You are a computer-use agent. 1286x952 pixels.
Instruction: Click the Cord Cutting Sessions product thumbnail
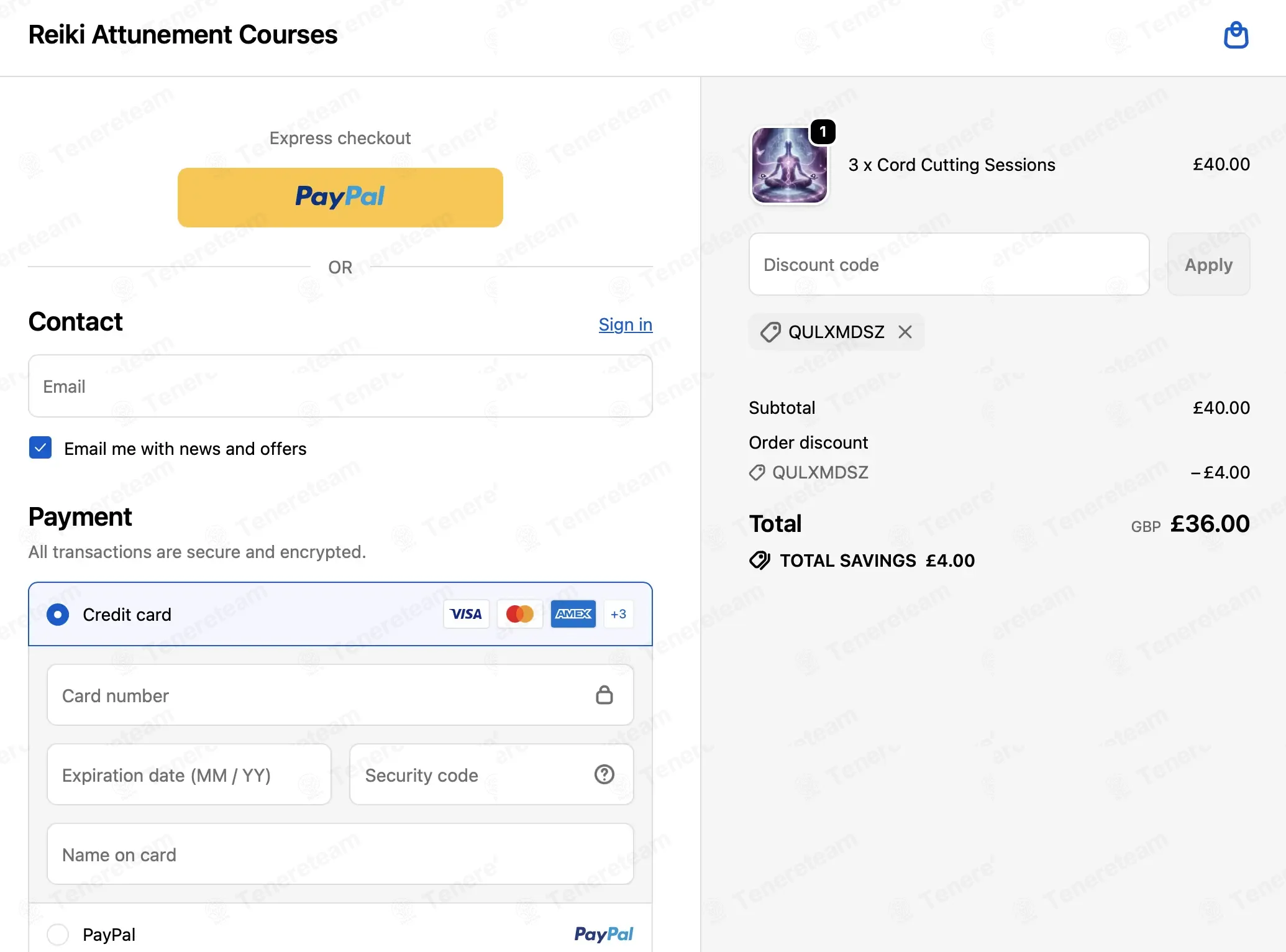click(789, 165)
